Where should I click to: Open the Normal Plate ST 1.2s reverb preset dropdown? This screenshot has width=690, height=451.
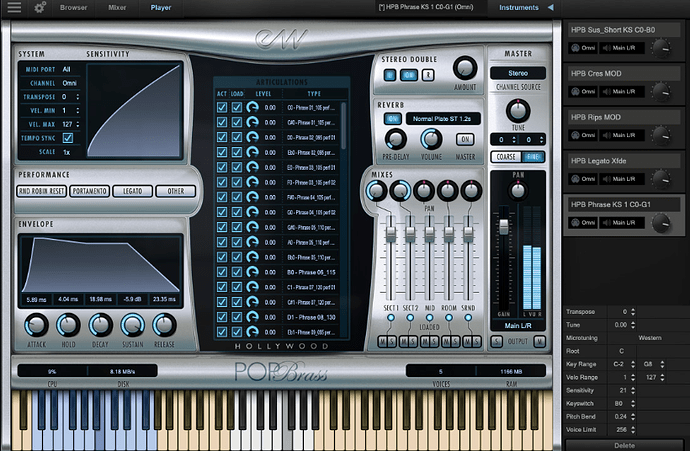pyautogui.click(x=443, y=118)
